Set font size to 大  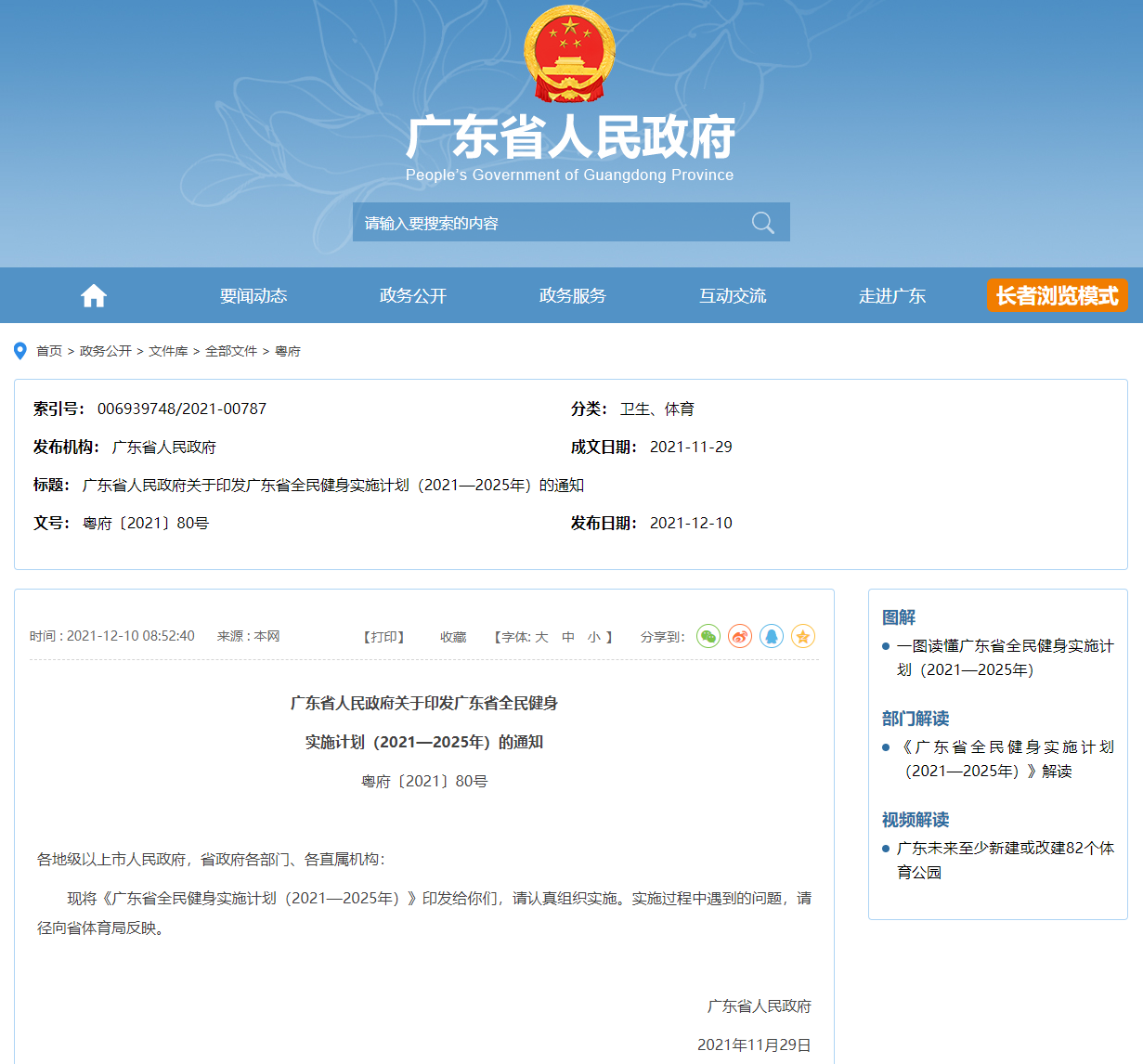(x=542, y=637)
